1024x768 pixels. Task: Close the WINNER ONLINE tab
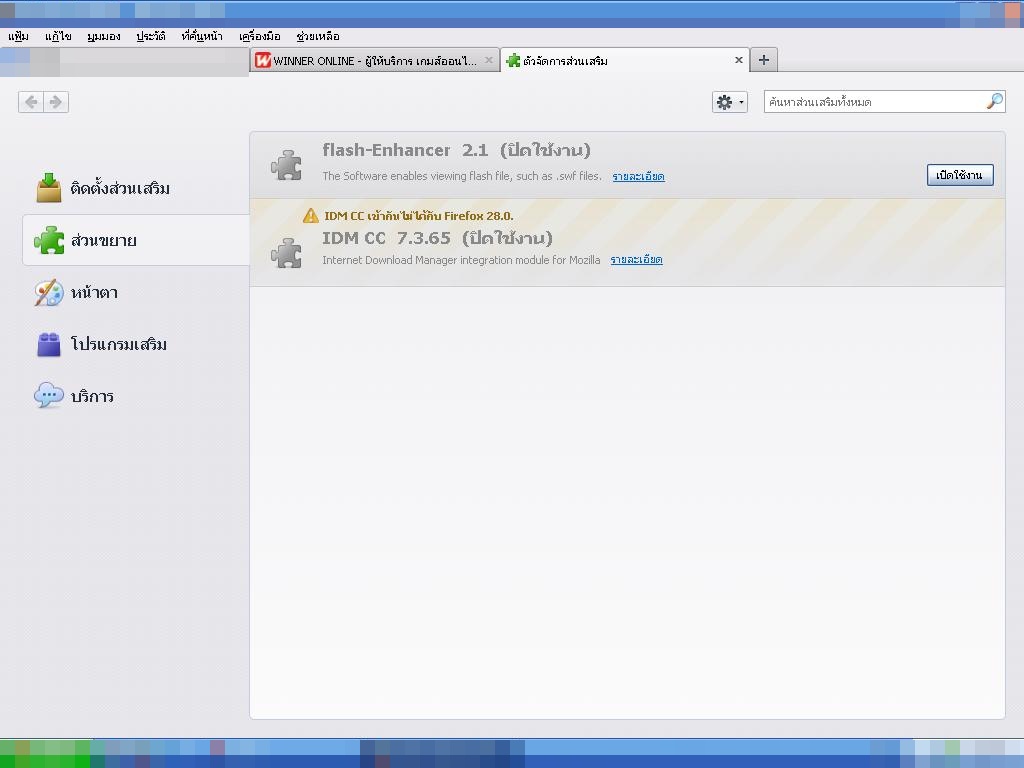tap(488, 60)
